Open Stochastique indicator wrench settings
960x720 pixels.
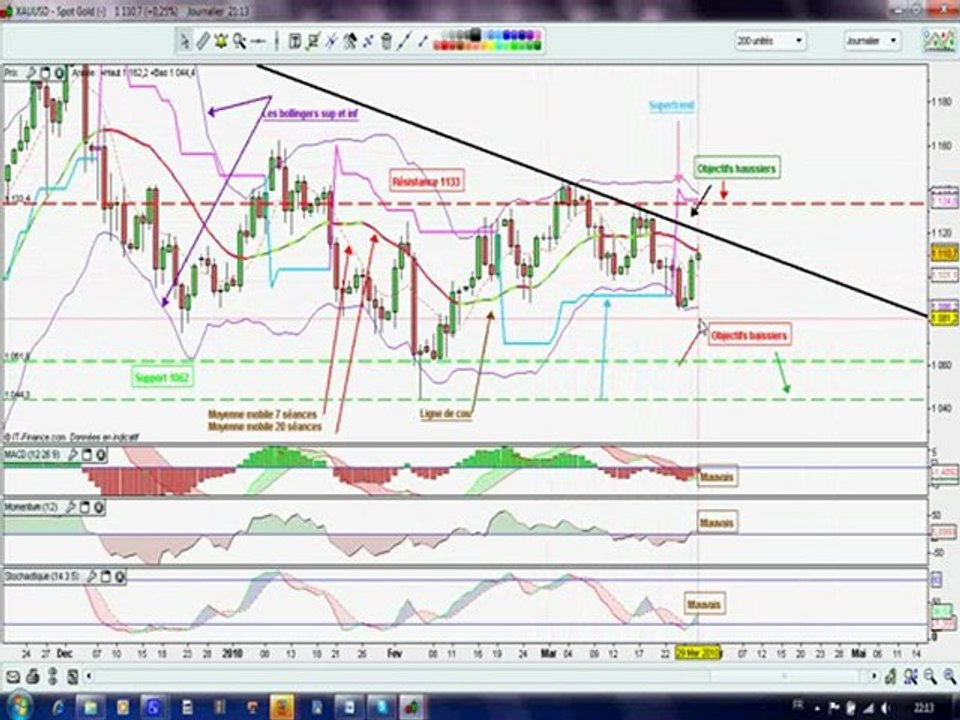click(92, 576)
